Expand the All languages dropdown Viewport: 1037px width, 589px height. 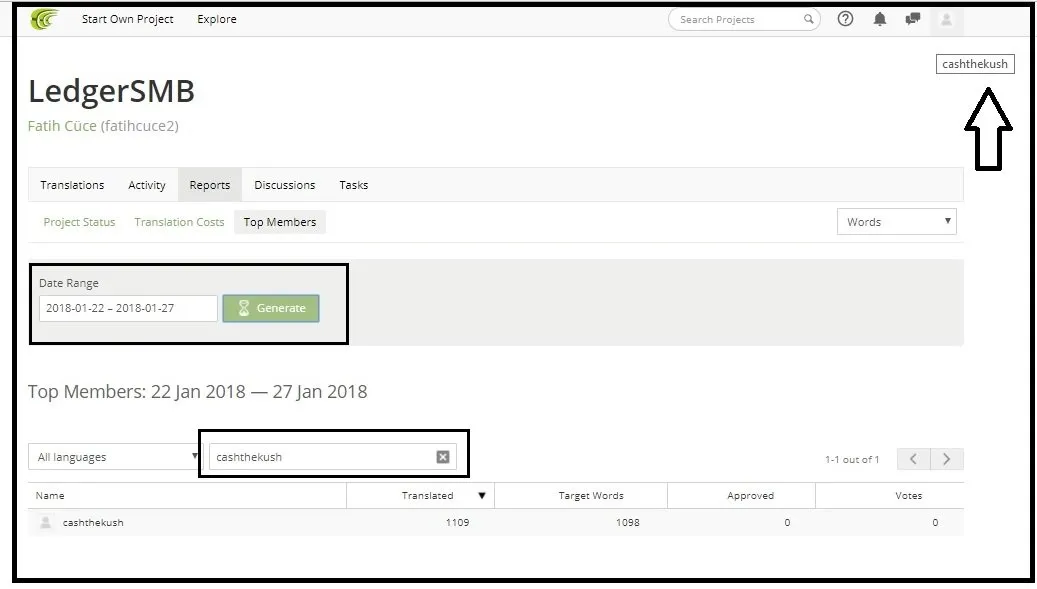[x=114, y=457]
